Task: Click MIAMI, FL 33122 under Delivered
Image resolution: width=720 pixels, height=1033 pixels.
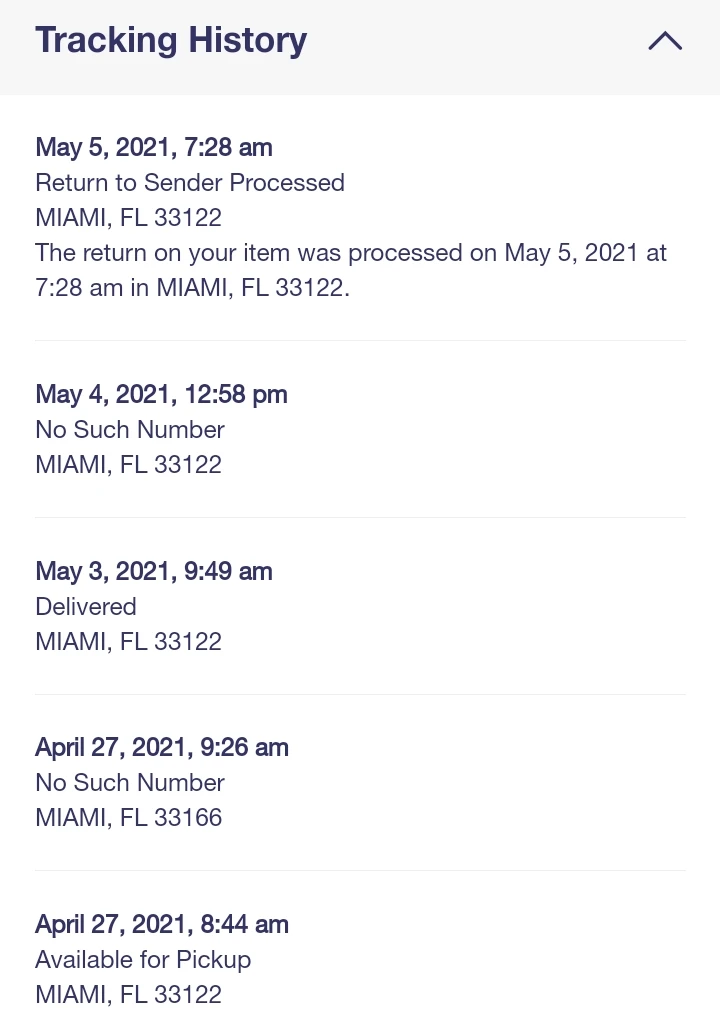Action: (128, 642)
